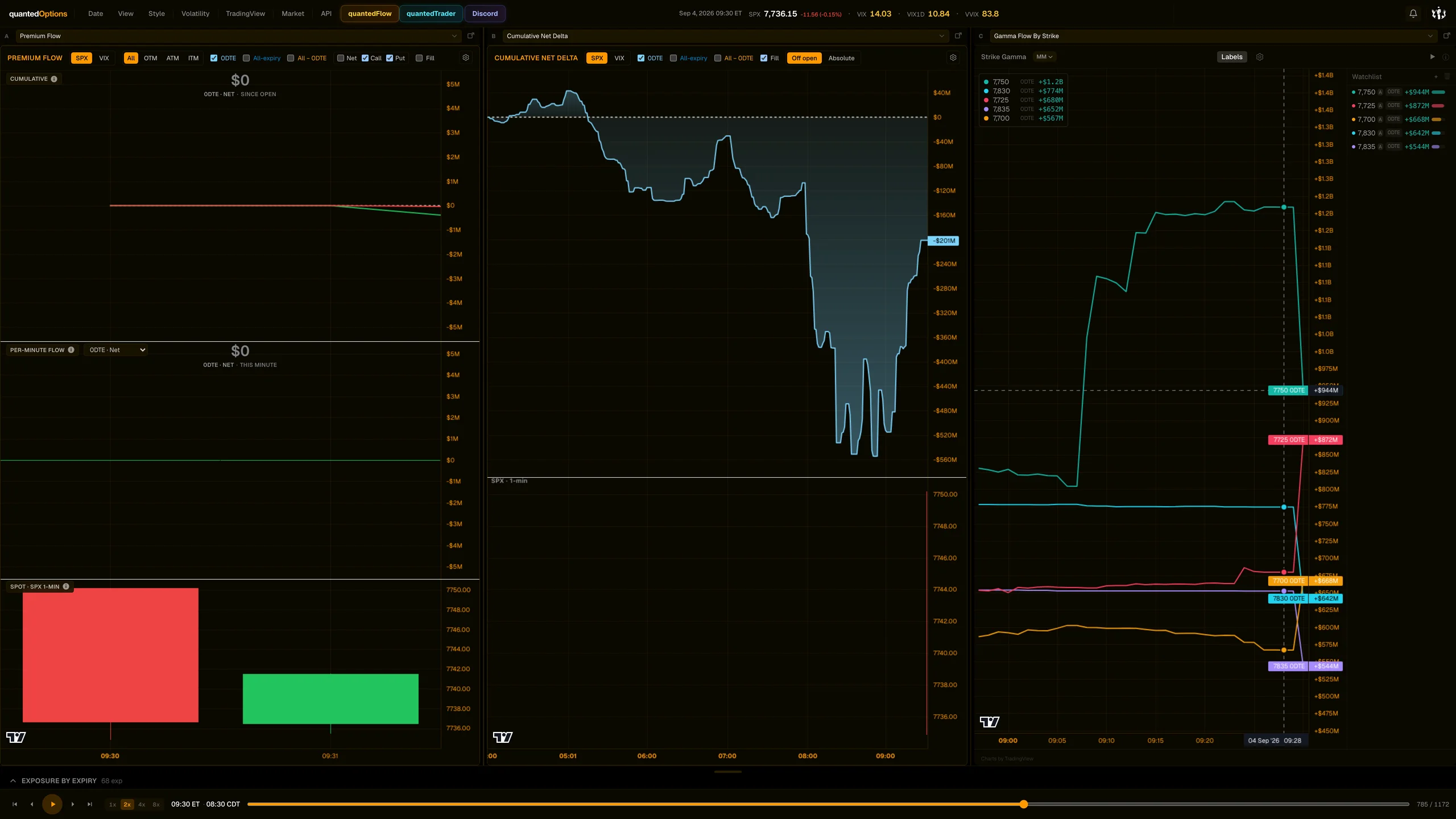This screenshot has width=1456, height=819.
Task: Open the Discord link
Action: point(485,14)
